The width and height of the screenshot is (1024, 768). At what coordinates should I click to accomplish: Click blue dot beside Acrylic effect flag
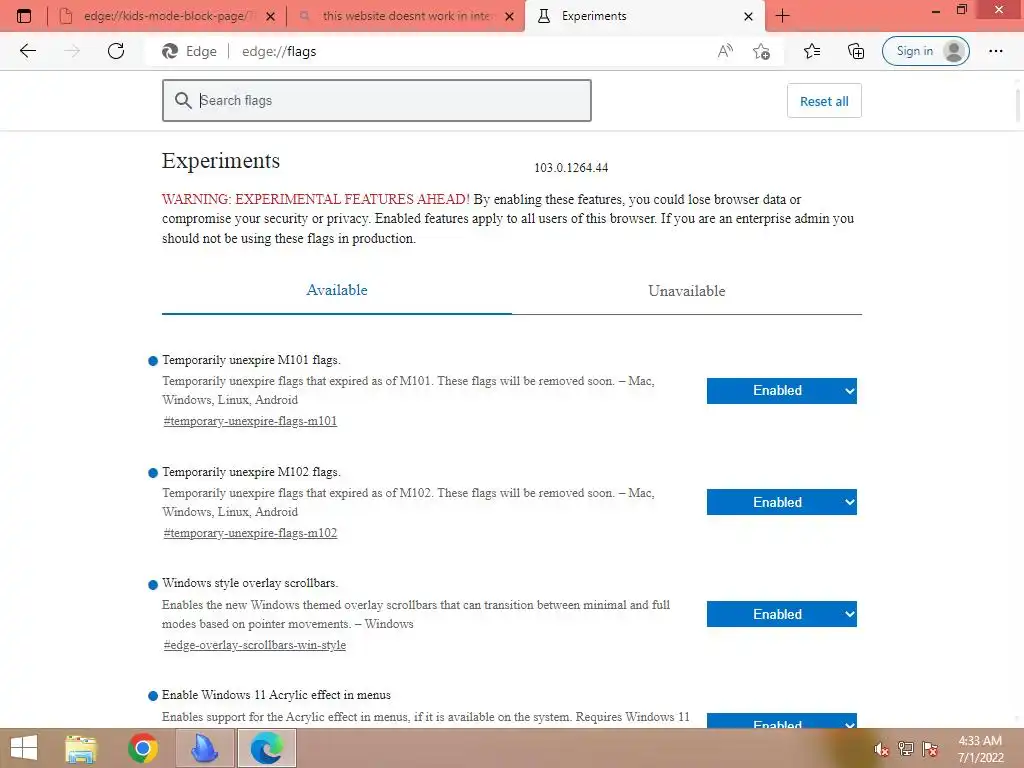pyautogui.click(x=153, y=696)
